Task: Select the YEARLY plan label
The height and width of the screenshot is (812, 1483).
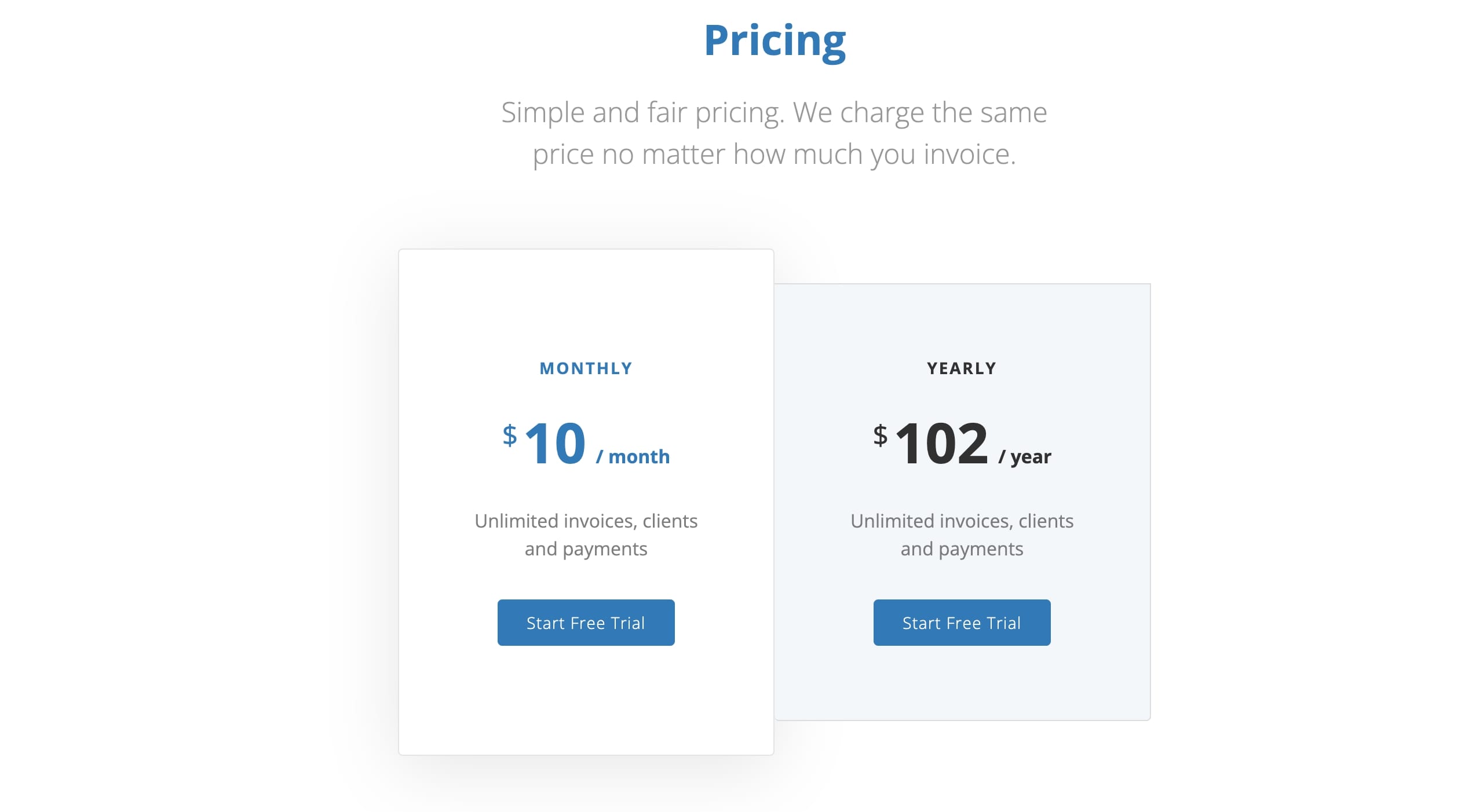Action: click(x=962, y=368)
